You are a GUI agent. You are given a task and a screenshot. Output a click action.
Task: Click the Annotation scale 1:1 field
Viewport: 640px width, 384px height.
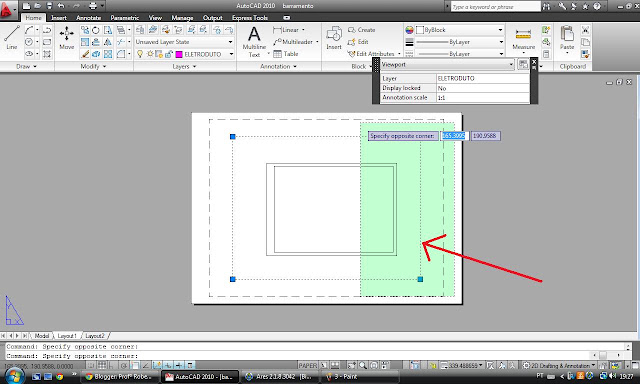click(x=483, y=98)
